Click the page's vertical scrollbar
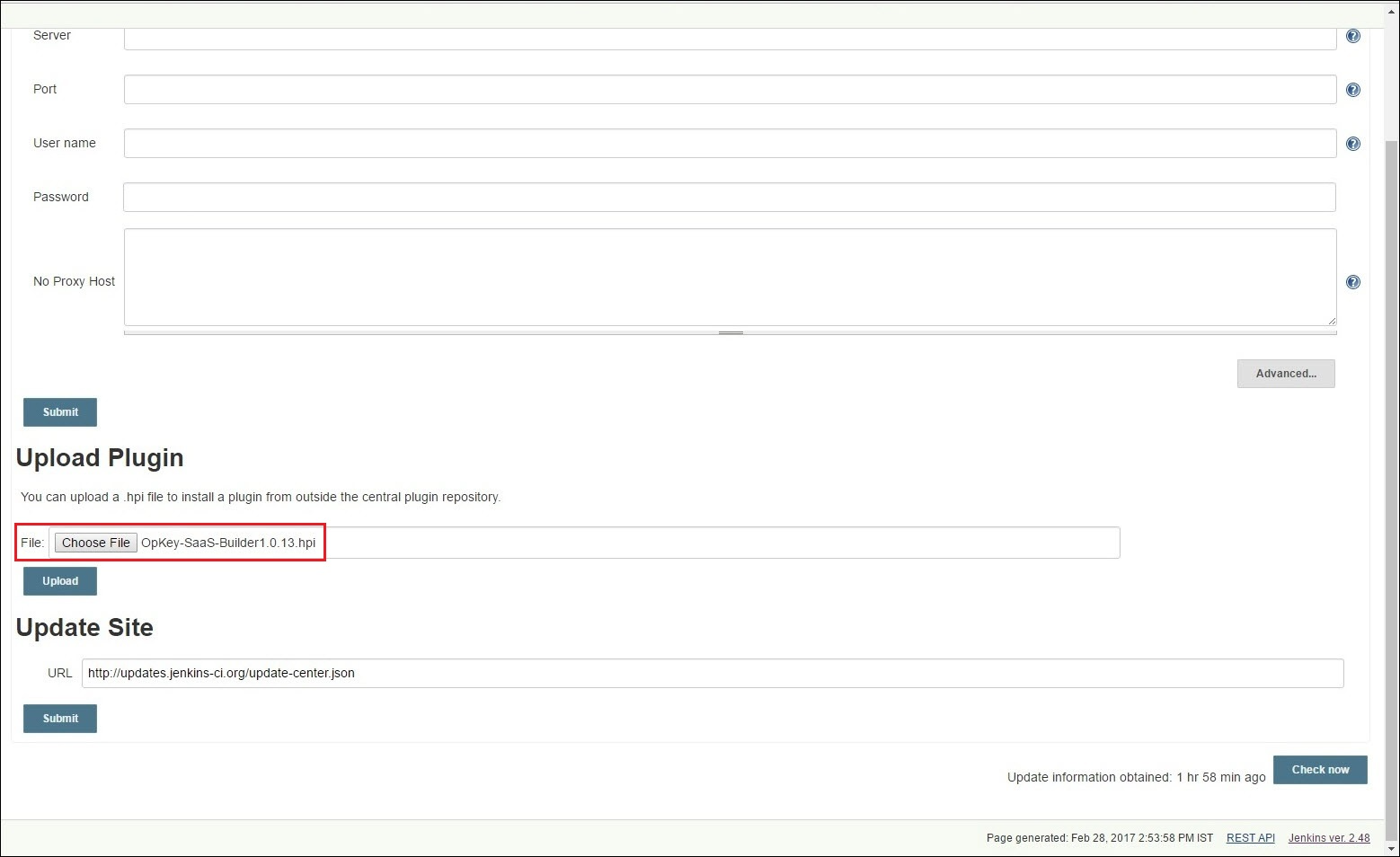 [x=1392, y=490]
